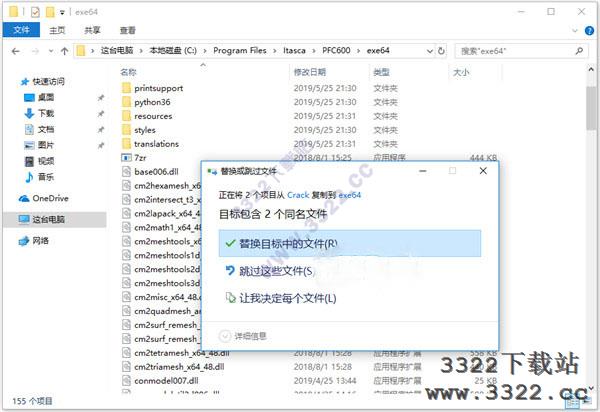Sort by 类型 column header
Screen dimensions: 600x412
pyautogui.click(x=381, y=72)
